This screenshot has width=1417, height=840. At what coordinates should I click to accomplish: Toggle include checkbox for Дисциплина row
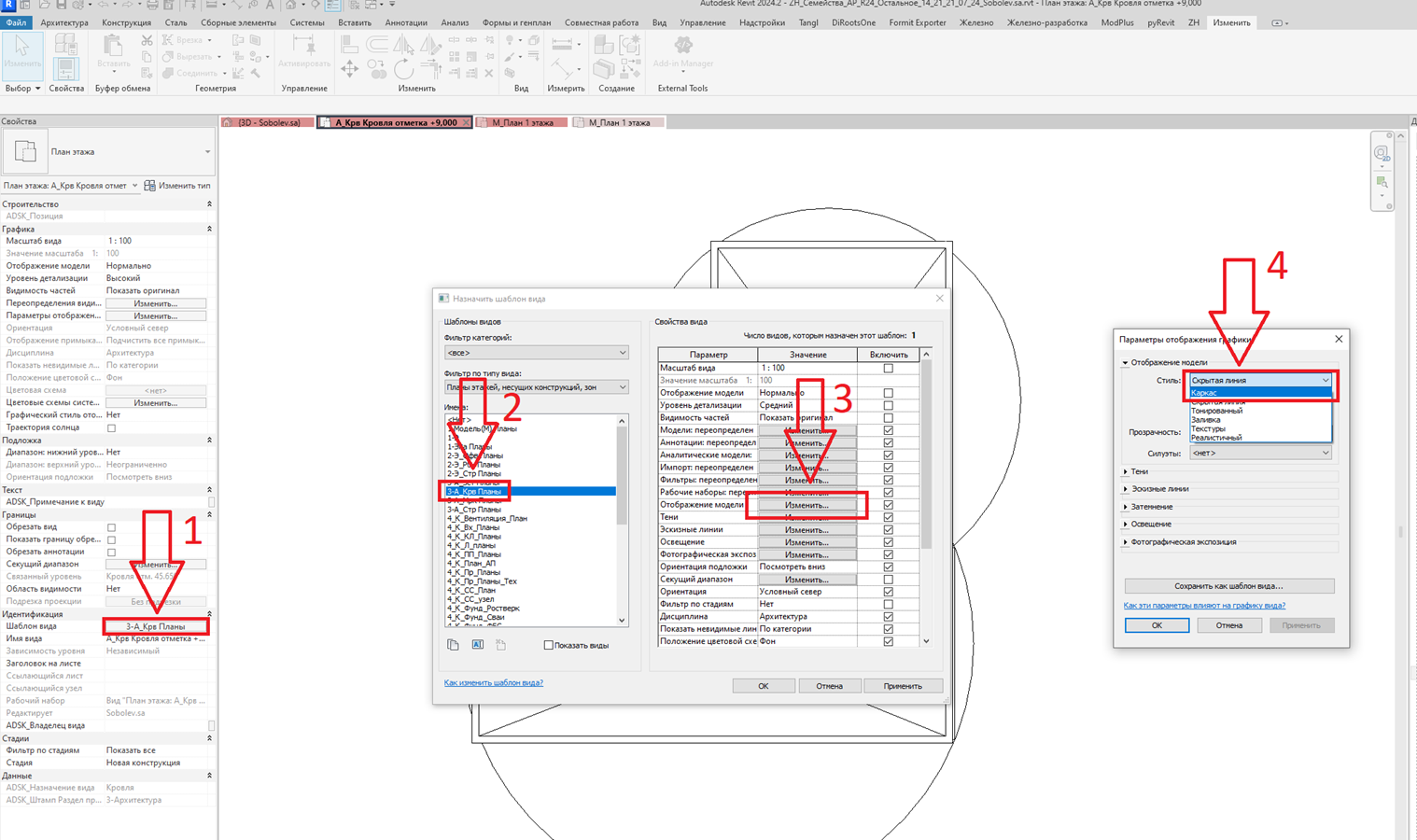click(888, 617)
